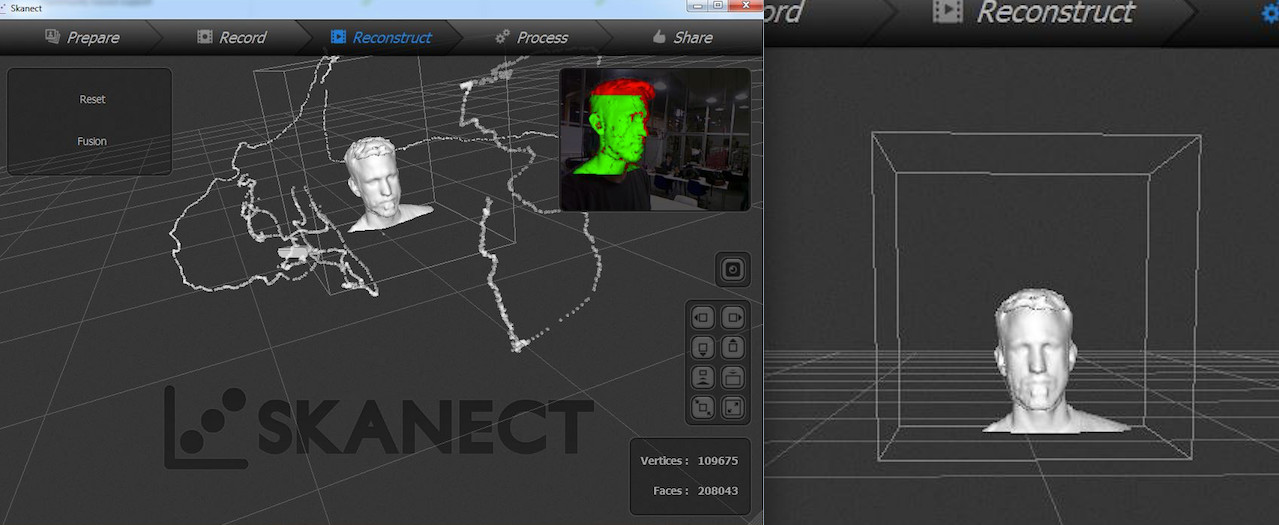Click the Skanect title bar text
The width and height of the screenshot is (1279, 525).
(28, 7)
